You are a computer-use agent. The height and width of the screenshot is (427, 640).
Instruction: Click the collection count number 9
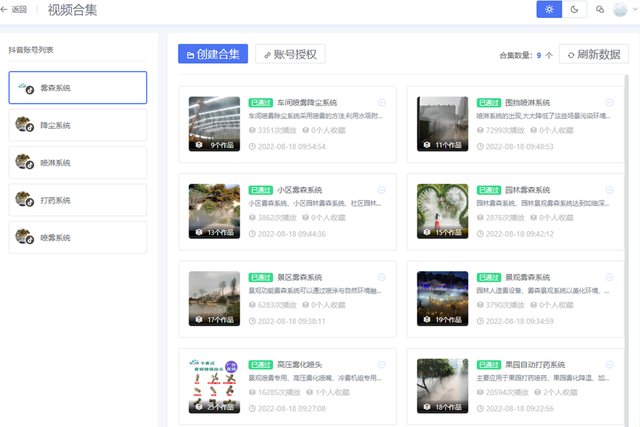539,55
